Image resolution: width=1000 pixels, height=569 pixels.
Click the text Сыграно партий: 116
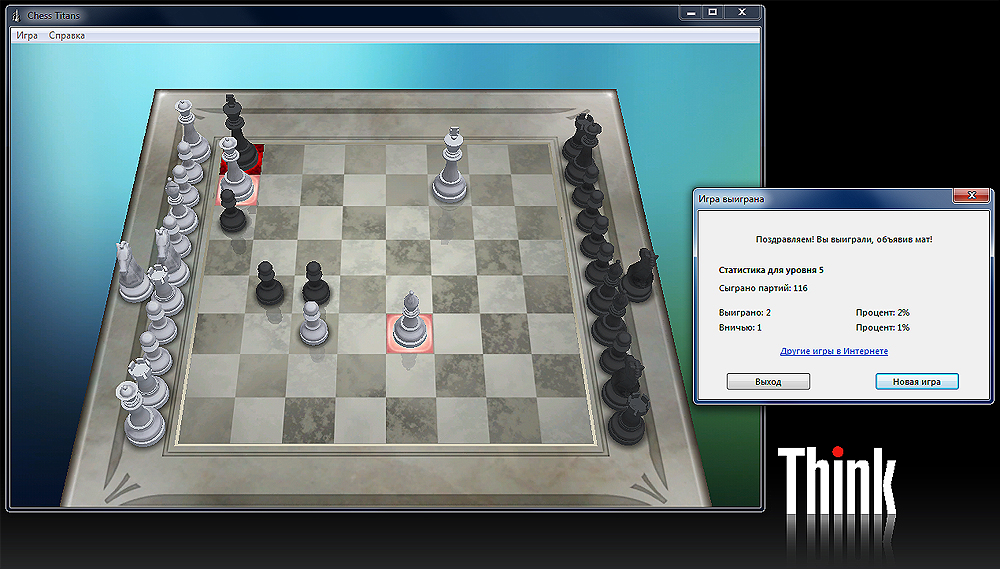[x=763, y=288]
